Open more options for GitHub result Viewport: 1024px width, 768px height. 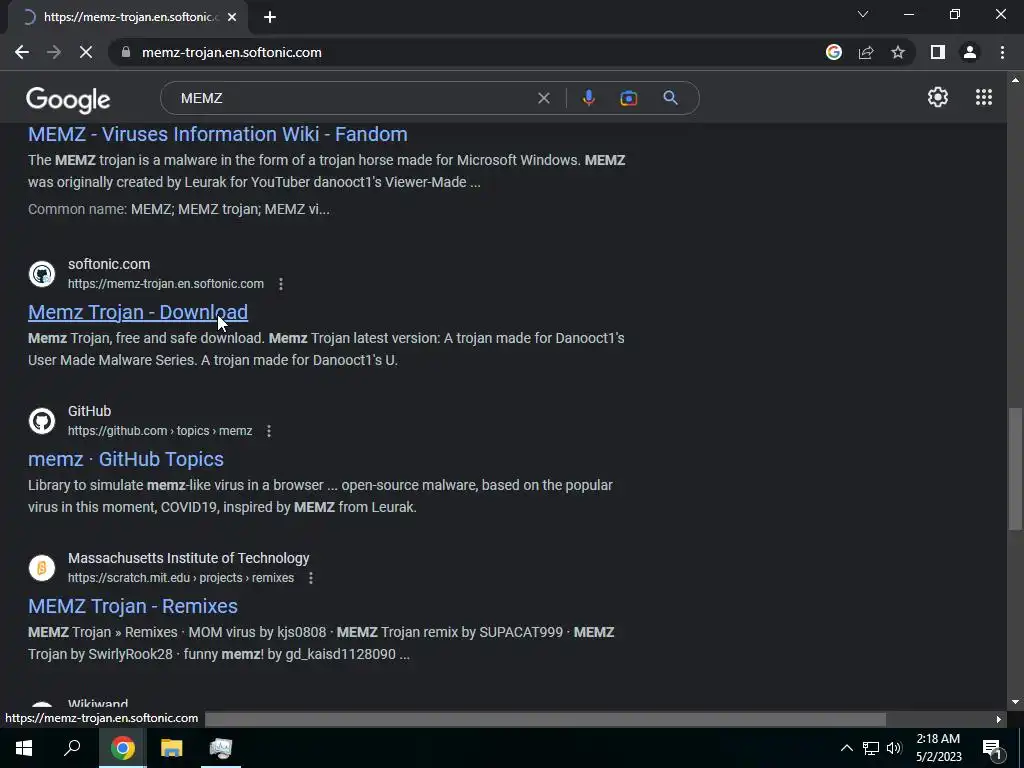269,431
